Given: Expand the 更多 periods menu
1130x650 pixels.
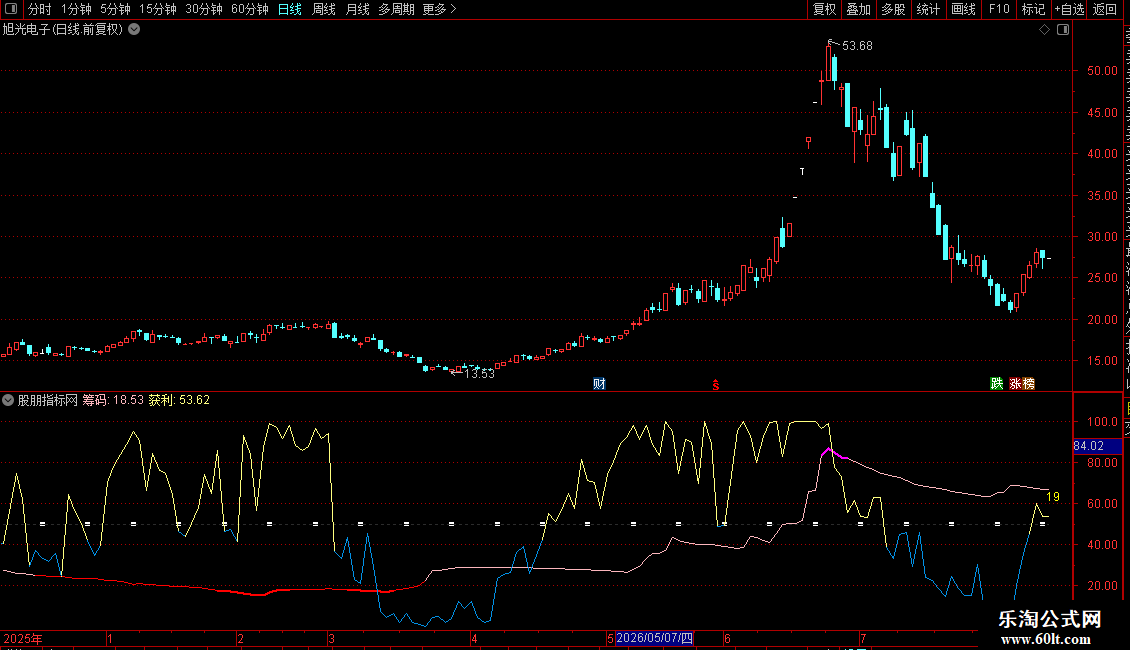Looking at the screenshot, I should coord(439,9).
